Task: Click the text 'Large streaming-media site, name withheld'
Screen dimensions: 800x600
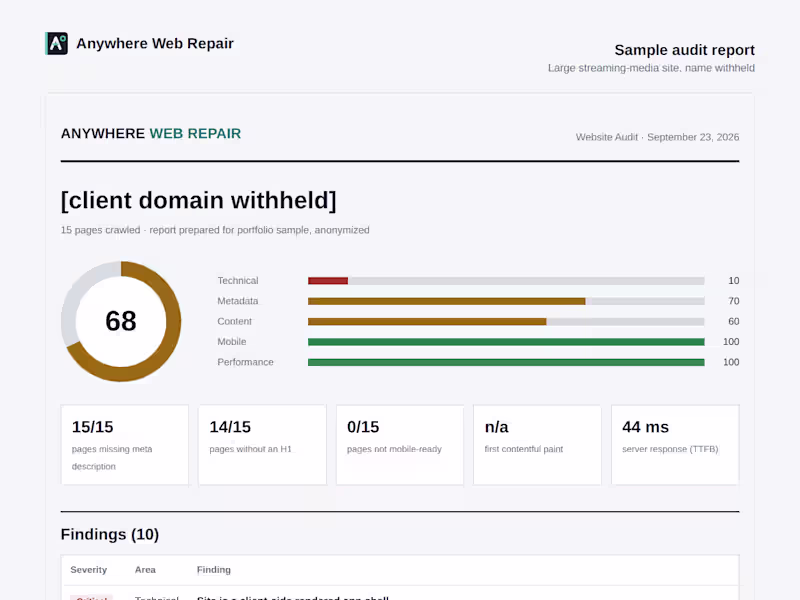Action: pyautogui.click(x=651, y=68)
